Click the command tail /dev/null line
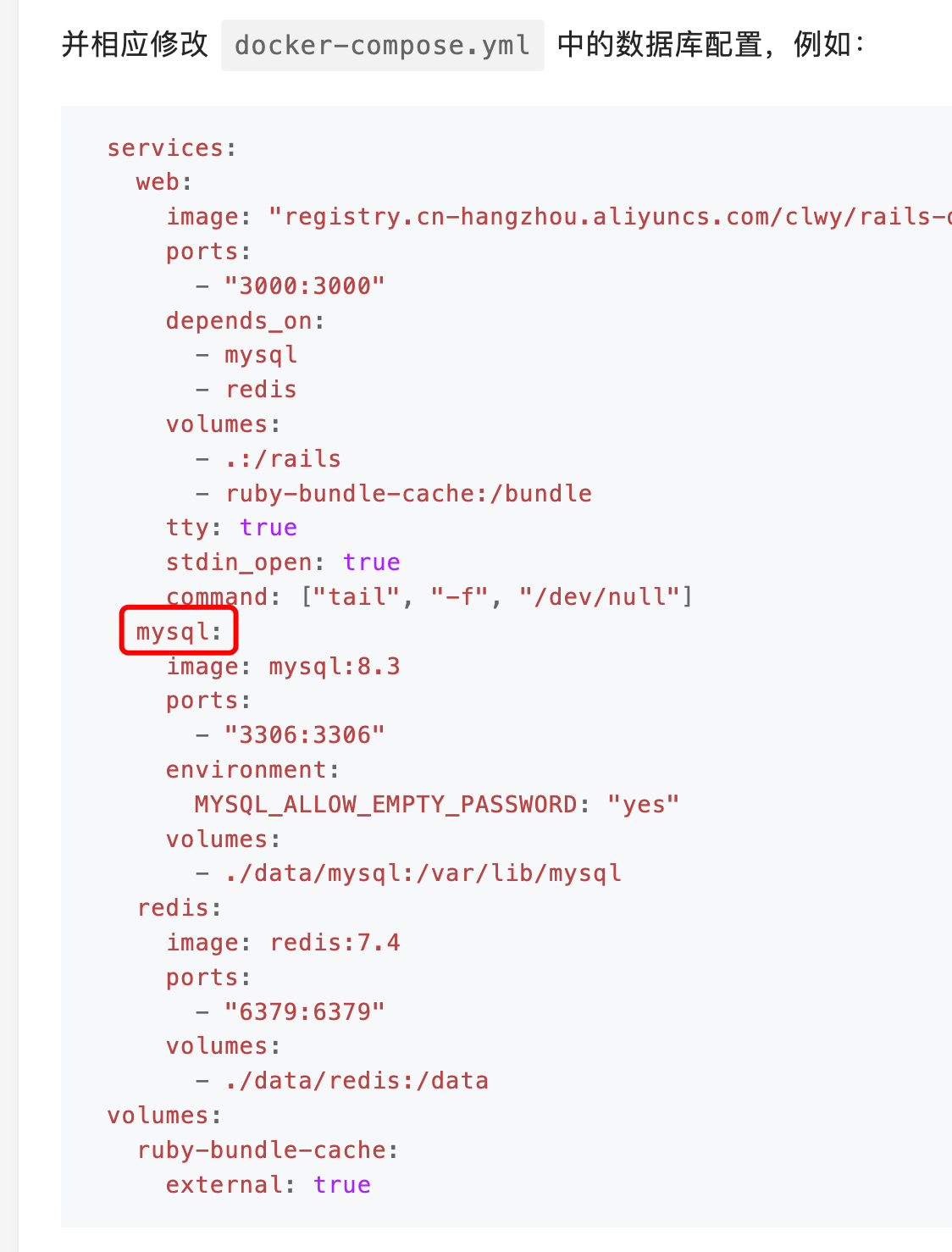 pyautogui.click(x=429, y=597)
